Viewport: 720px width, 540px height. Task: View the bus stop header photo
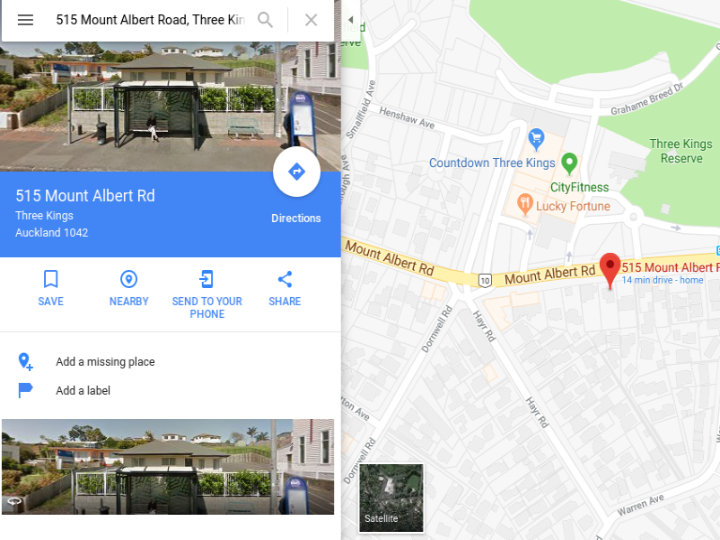[x=170, y=106]
